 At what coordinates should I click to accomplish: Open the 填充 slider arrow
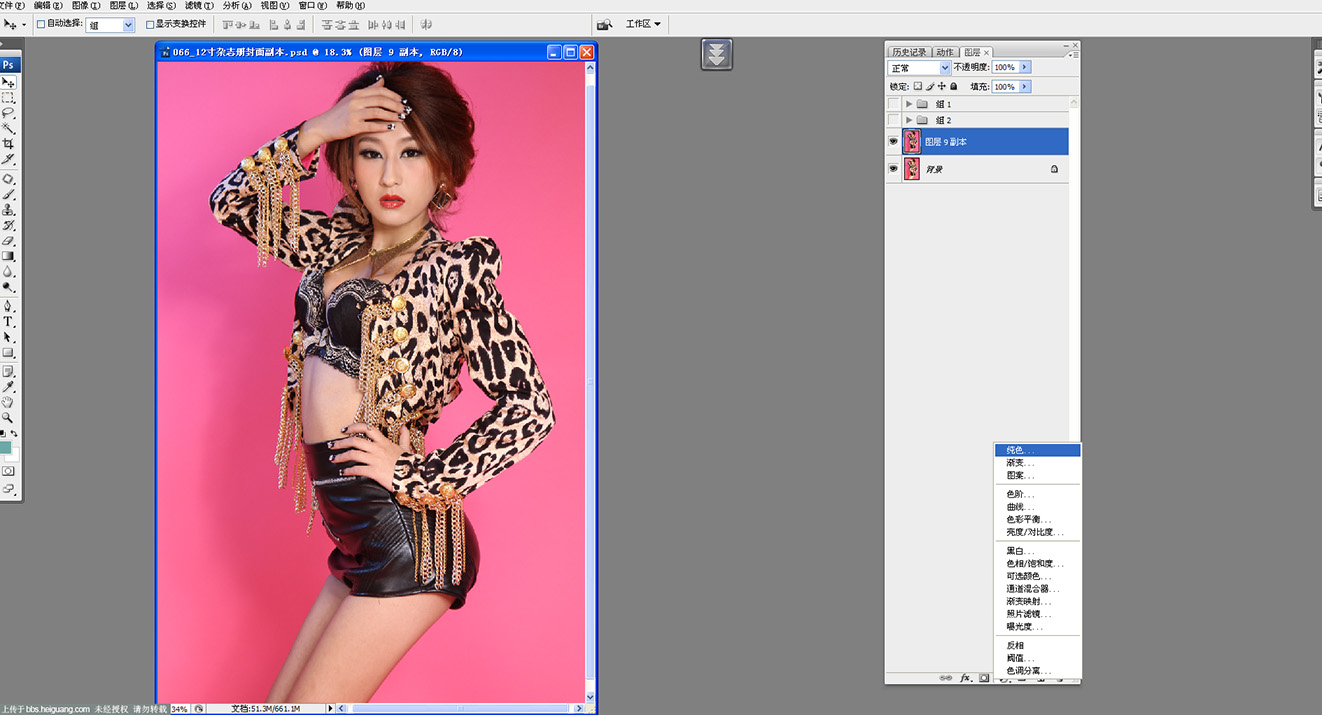coord(1025,87)
